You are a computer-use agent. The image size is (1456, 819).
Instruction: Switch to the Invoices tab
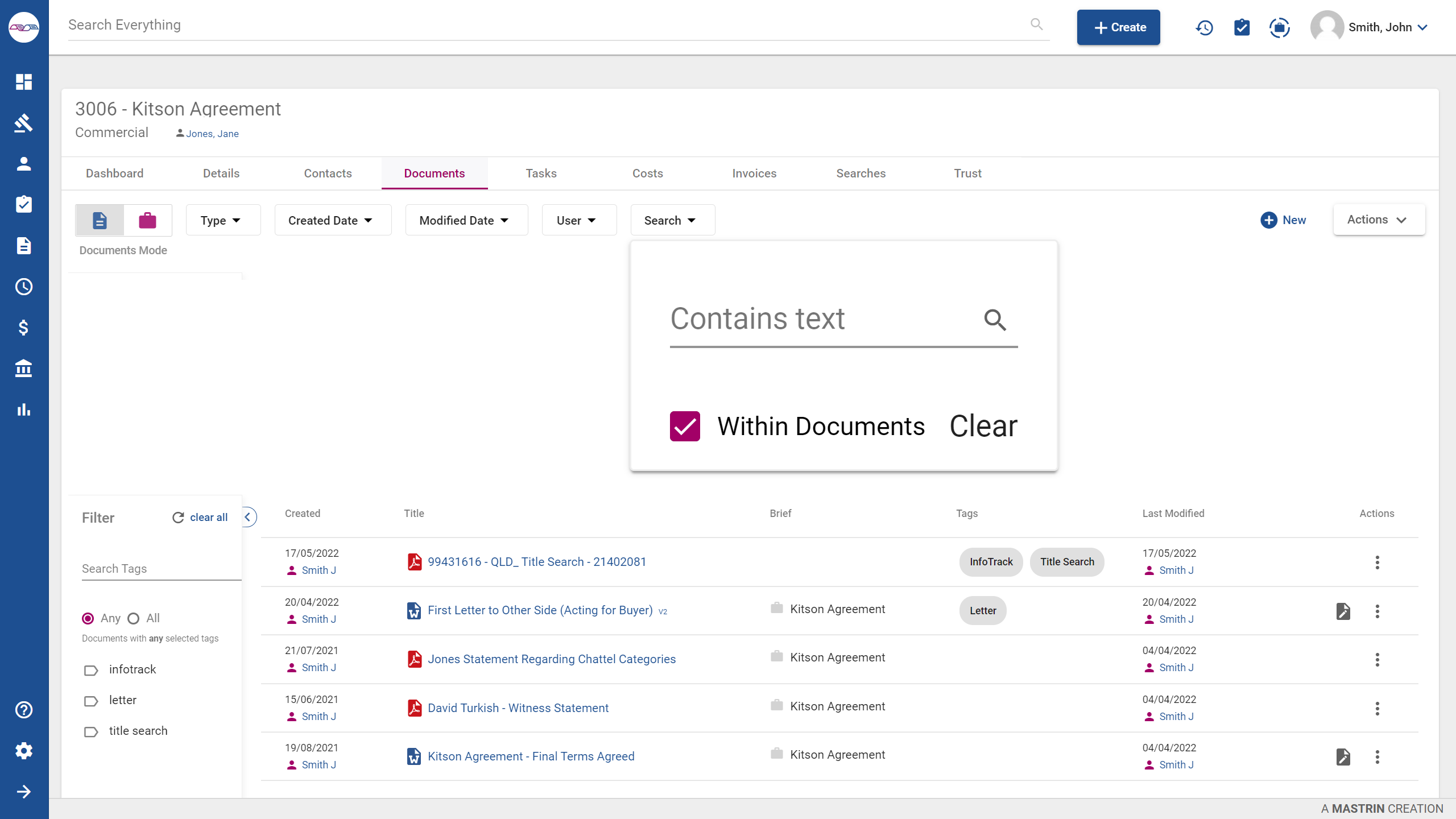[x=754, y=173]
